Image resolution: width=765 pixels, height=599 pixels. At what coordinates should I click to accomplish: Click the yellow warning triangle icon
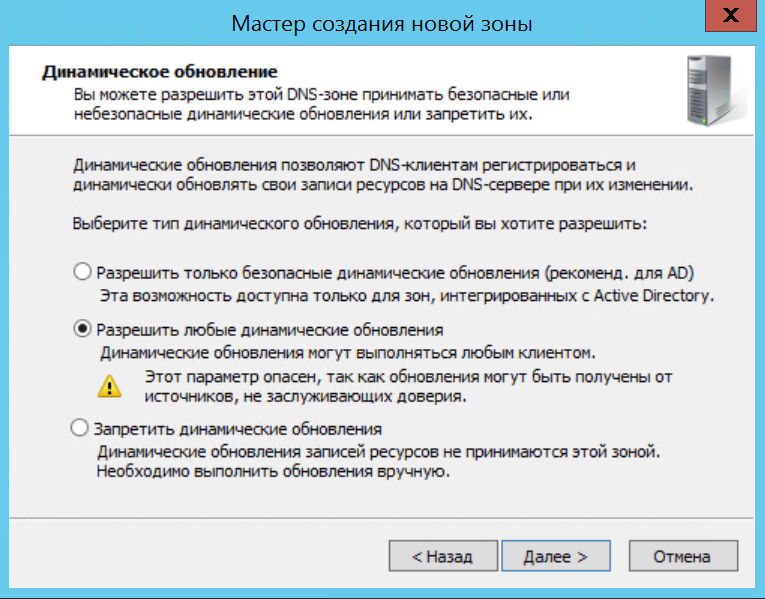coord(108,385)
